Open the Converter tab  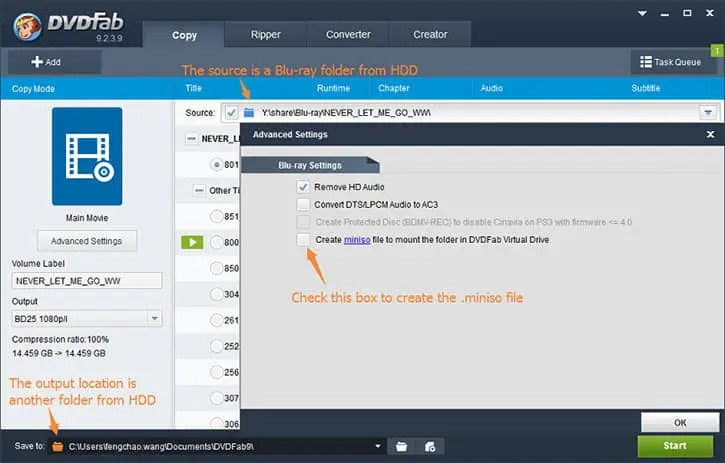(348, 34)
